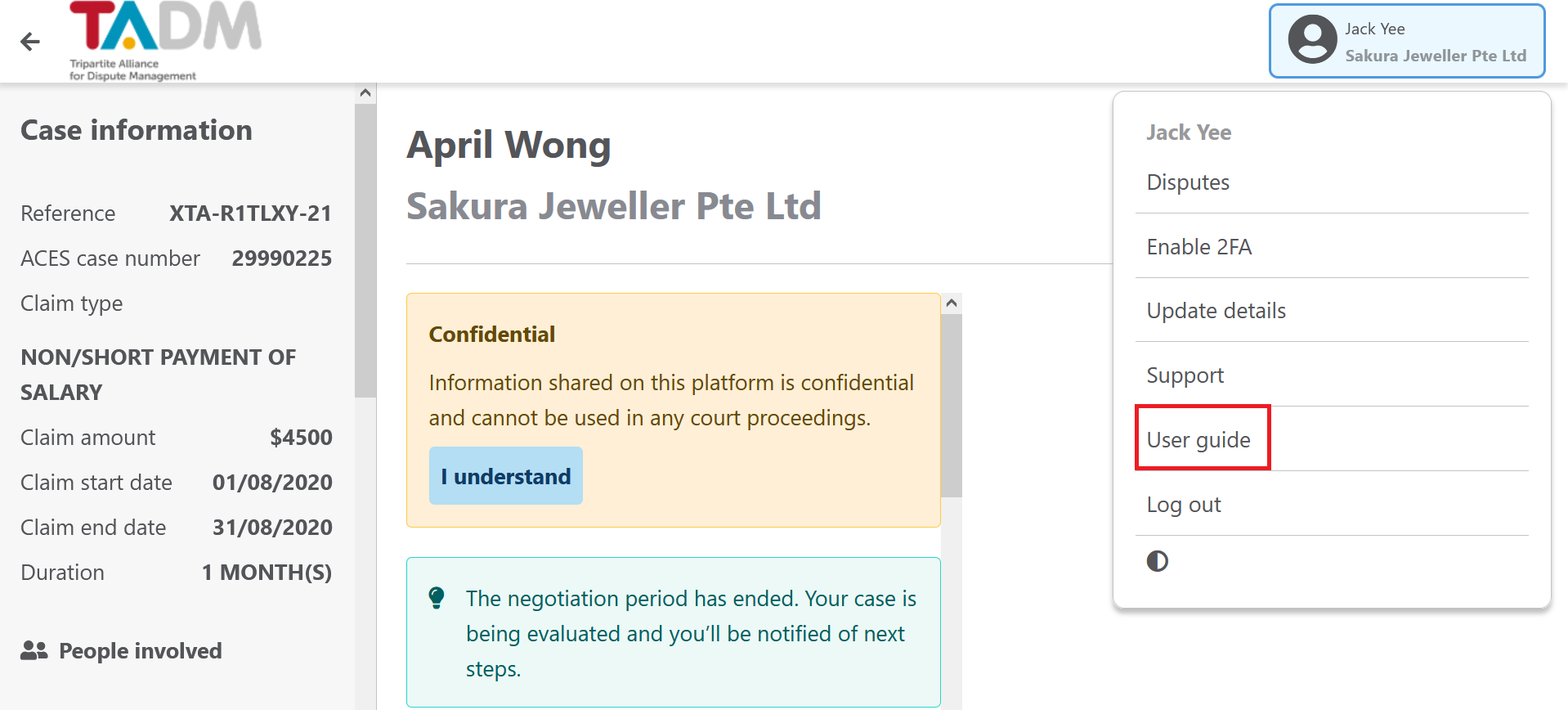
Task: Click the message panel scroll-up arrow
Action: point(952,303)
